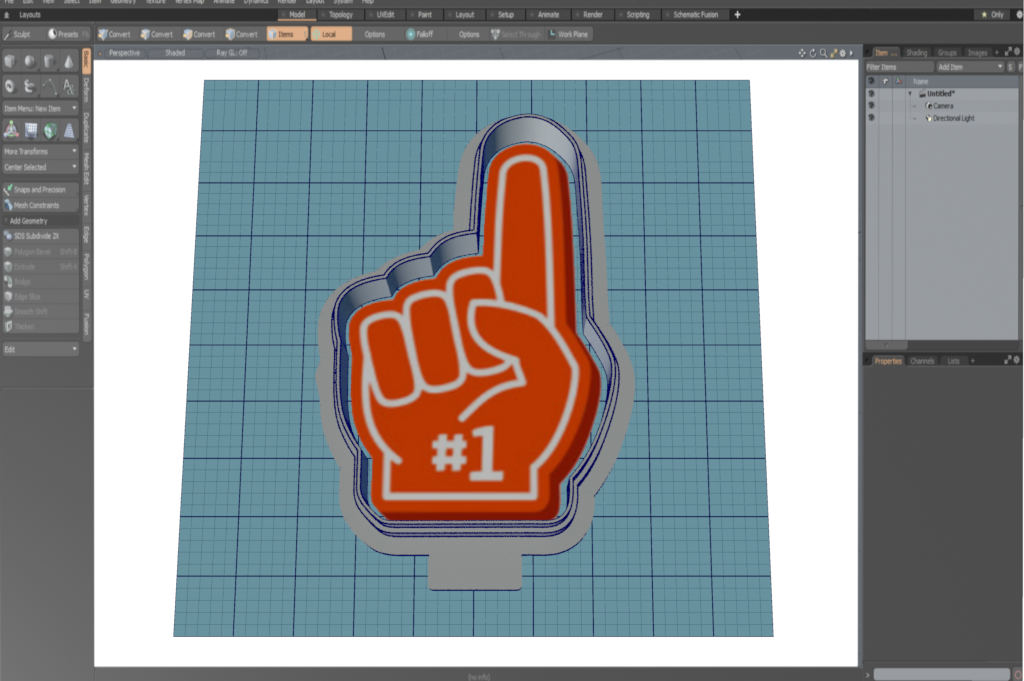Activate the Transform tool icon
The height and width of the screenshot is (681, 1024).
tap(10, 129)
